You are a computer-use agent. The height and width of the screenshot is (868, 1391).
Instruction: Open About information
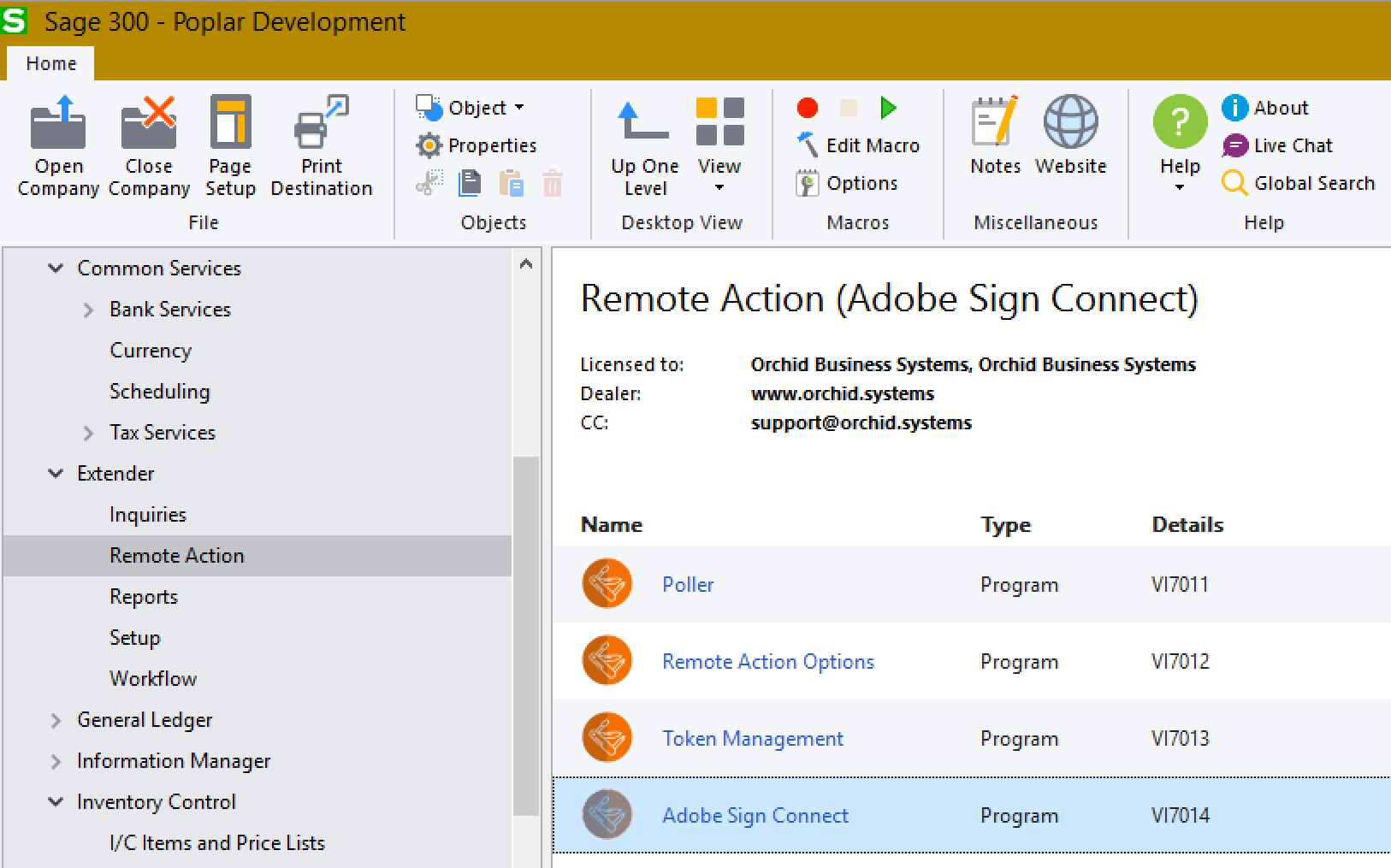pyautogui.click(x=1265, y=108)
